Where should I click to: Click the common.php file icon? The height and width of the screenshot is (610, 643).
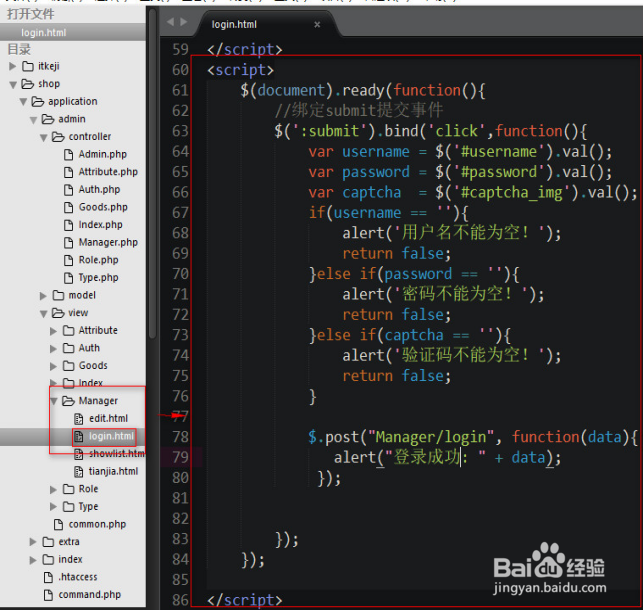click(x=59, y=524)
